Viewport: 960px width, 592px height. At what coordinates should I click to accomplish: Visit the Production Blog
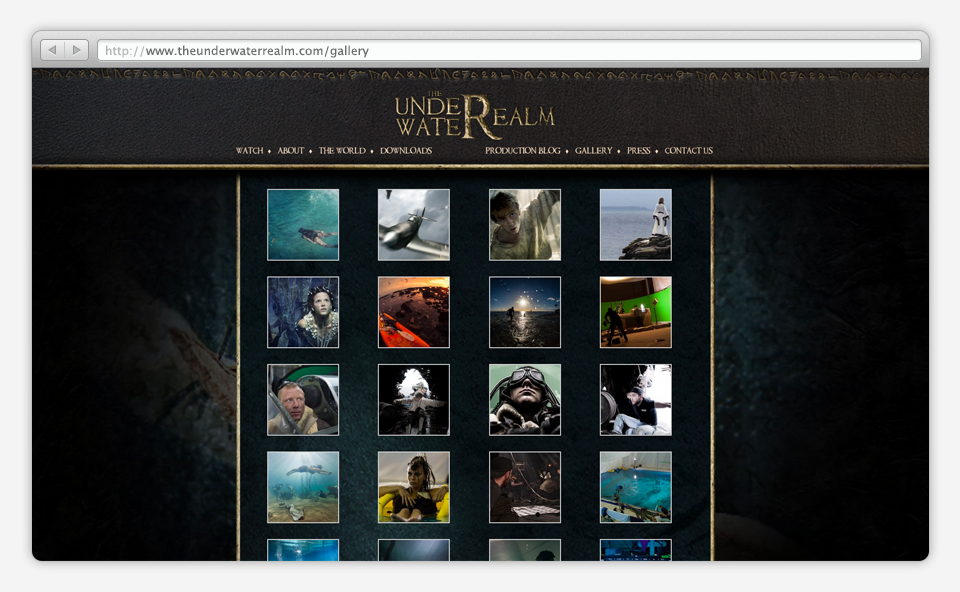(x=523, y=151)
